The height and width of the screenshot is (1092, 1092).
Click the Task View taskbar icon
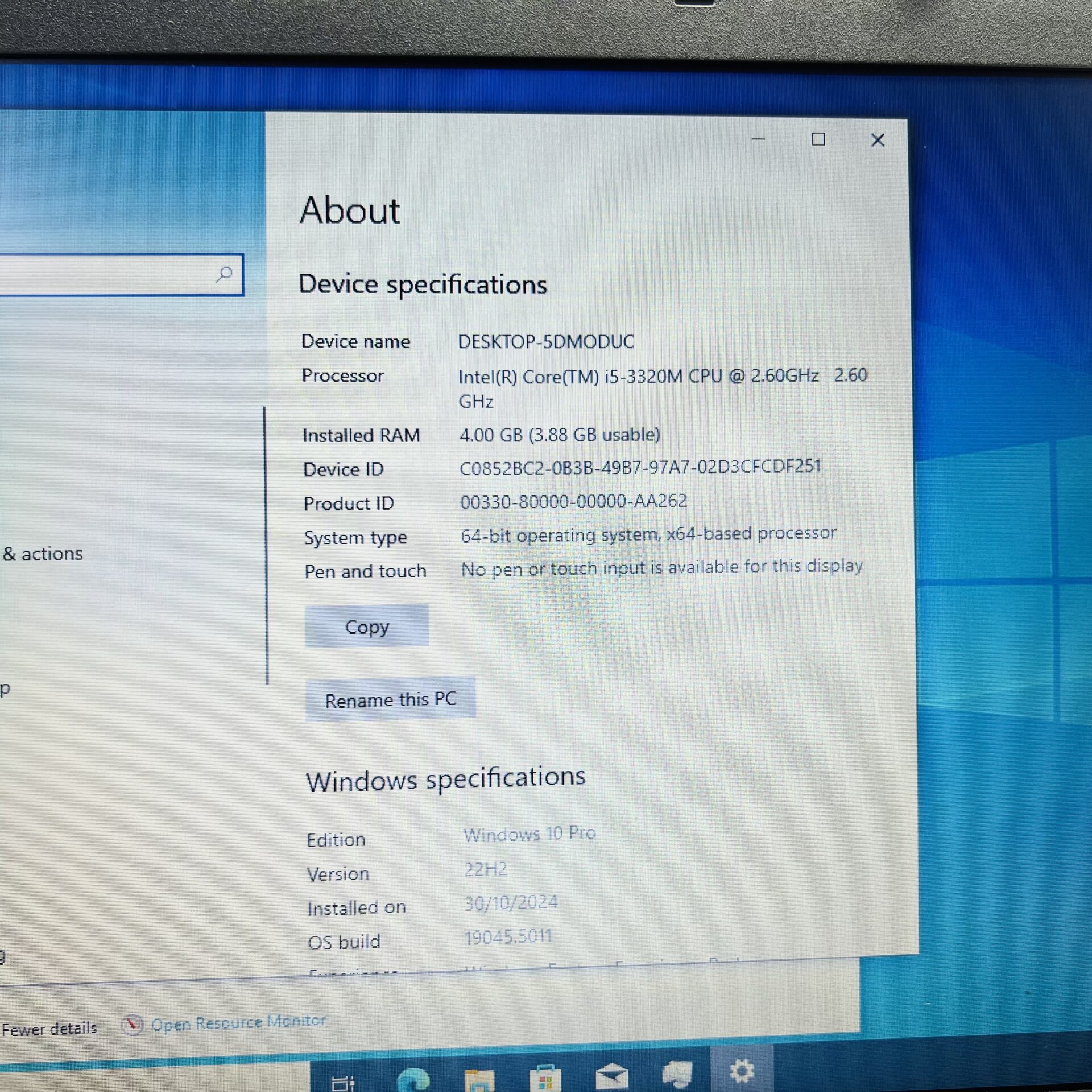click(x=342, y=1081)
